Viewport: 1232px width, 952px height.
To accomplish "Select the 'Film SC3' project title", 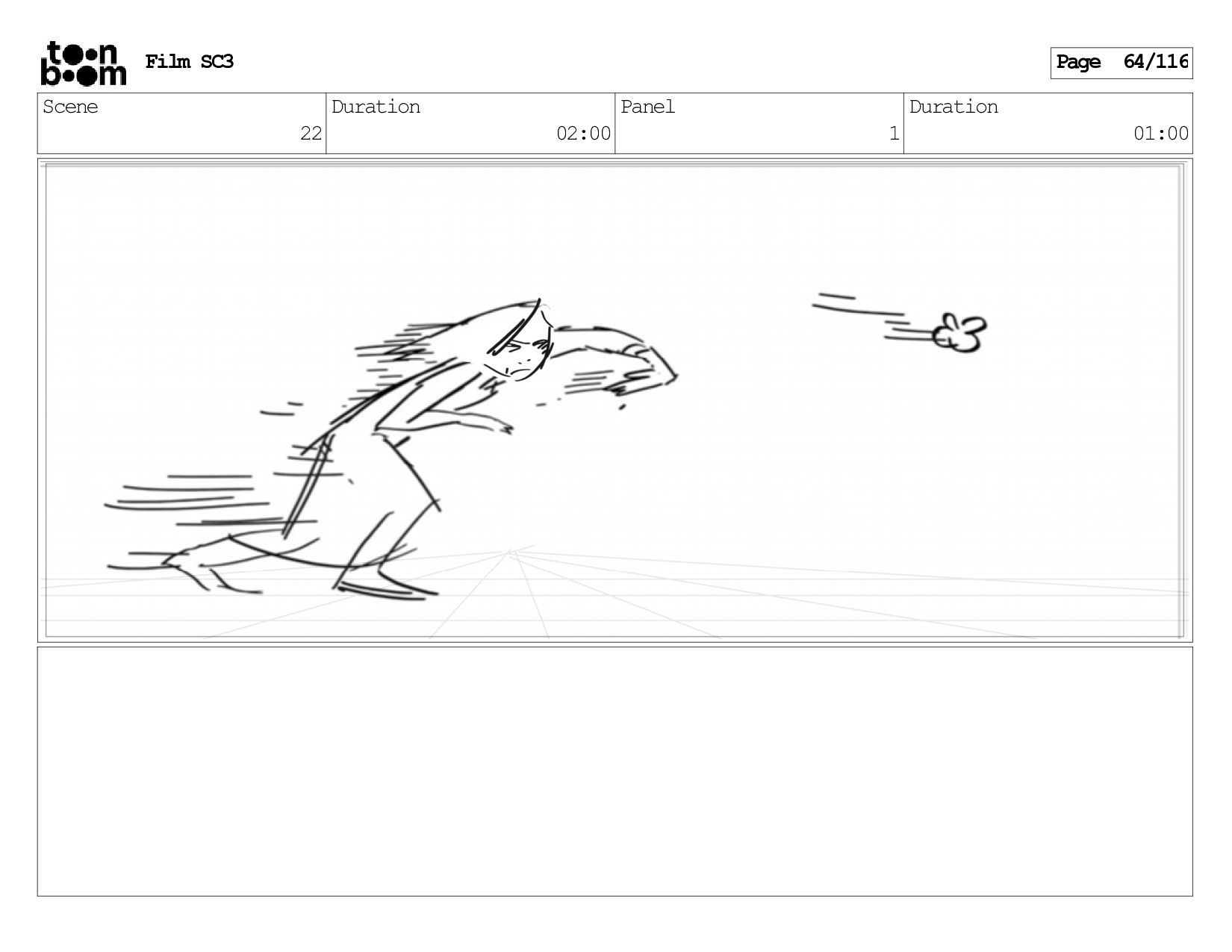I will pos(189,62).
